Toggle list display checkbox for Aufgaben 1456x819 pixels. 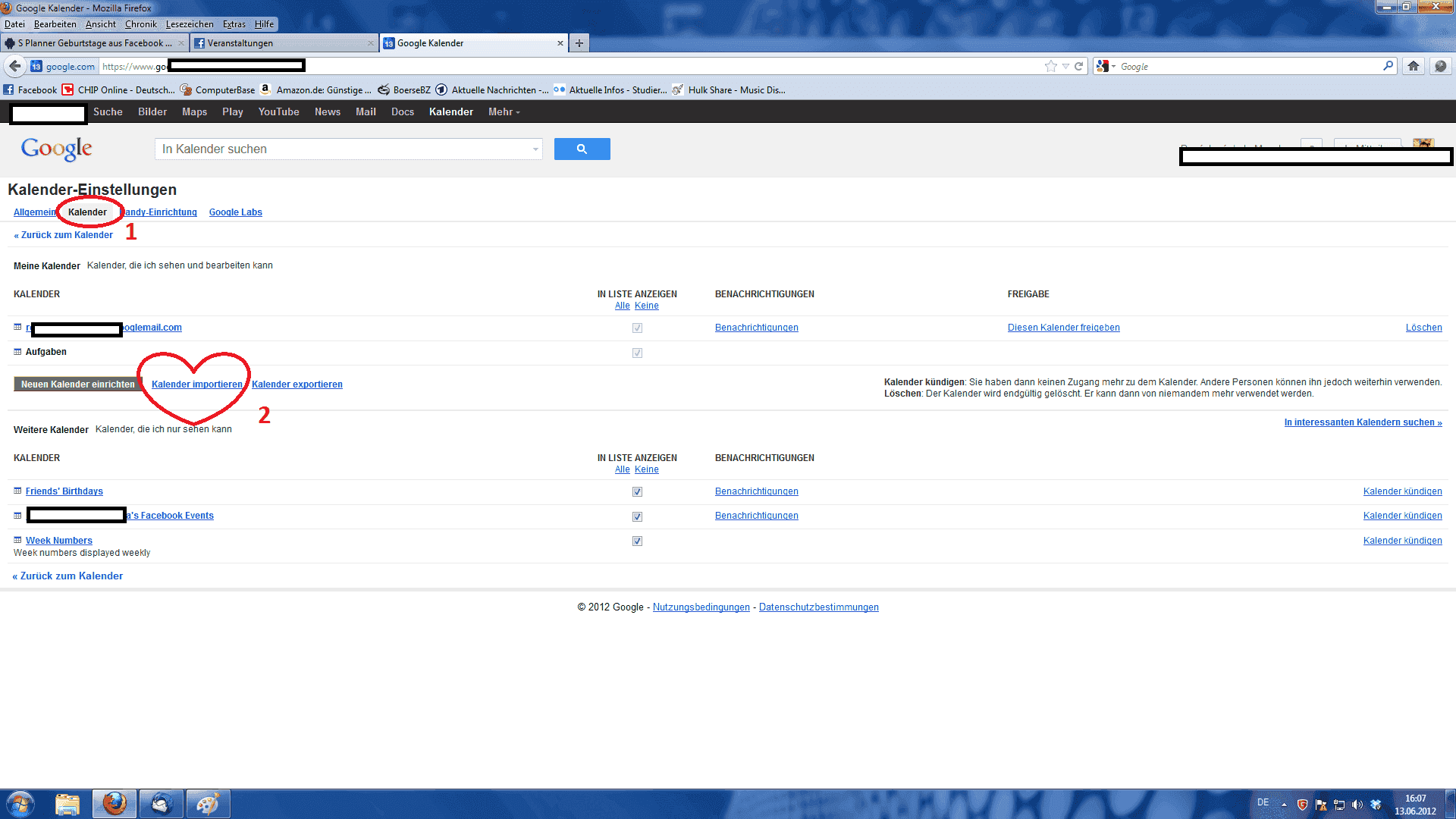click(637, 353)
